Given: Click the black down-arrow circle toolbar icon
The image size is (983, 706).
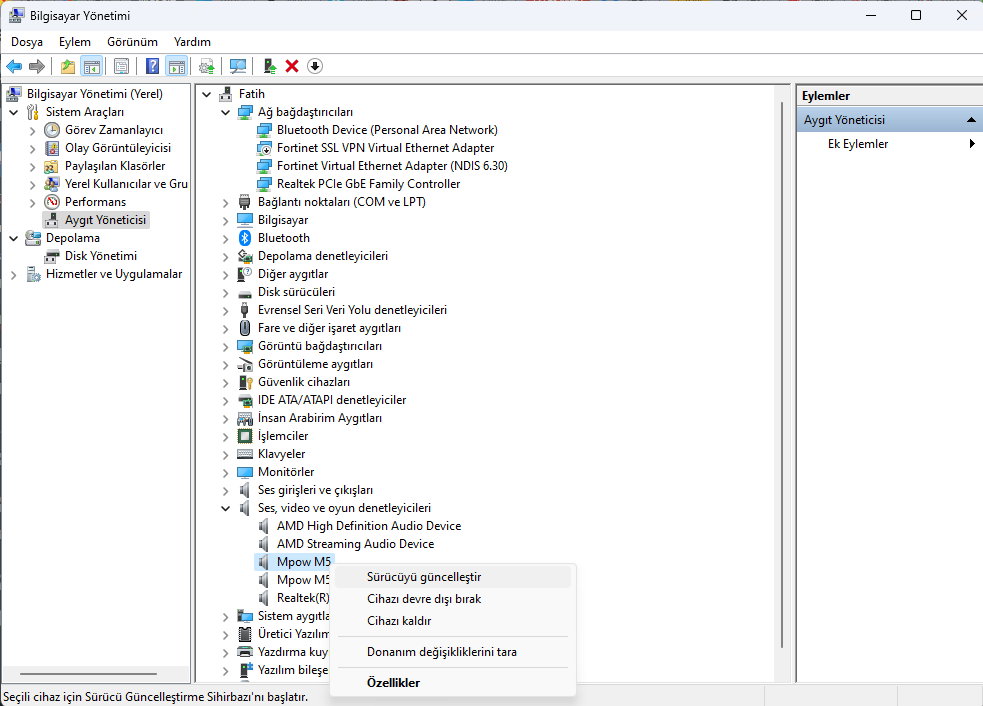Looking at the screenshot, I should point(315,66).
